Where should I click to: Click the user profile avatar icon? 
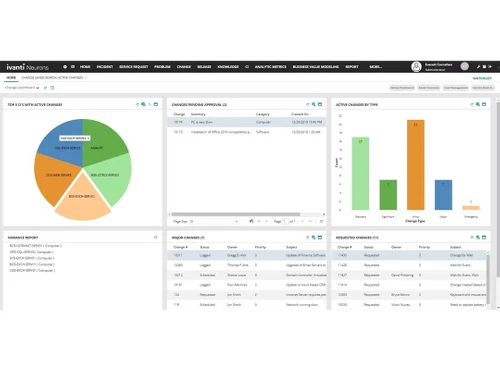click(416, 67)
